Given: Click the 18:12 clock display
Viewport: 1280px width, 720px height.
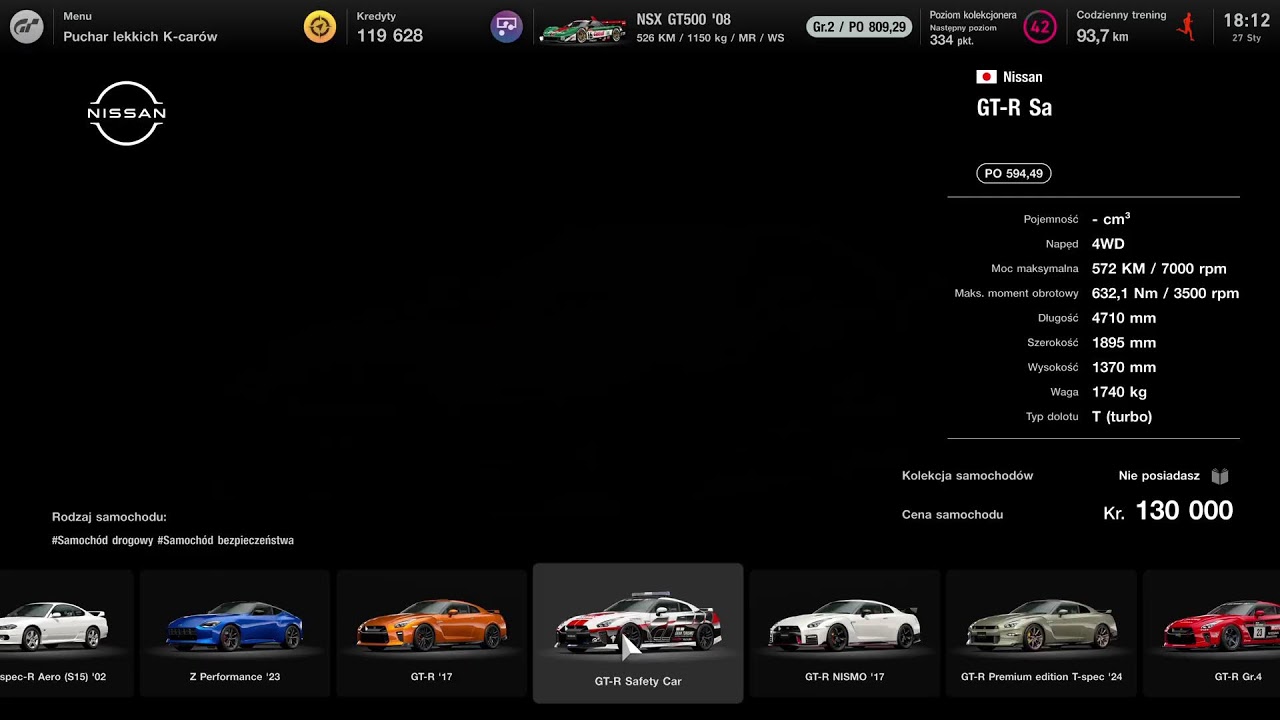Looking at the screenshot, I should pos(1246,20).
